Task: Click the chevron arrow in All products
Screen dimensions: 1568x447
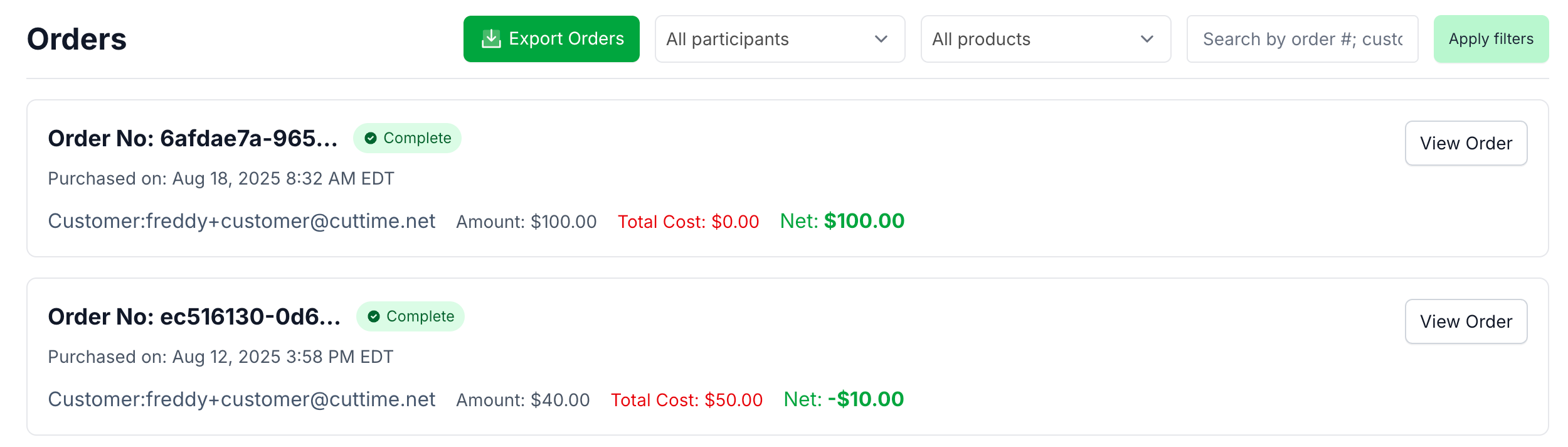Action: (x=1147, y=39)
